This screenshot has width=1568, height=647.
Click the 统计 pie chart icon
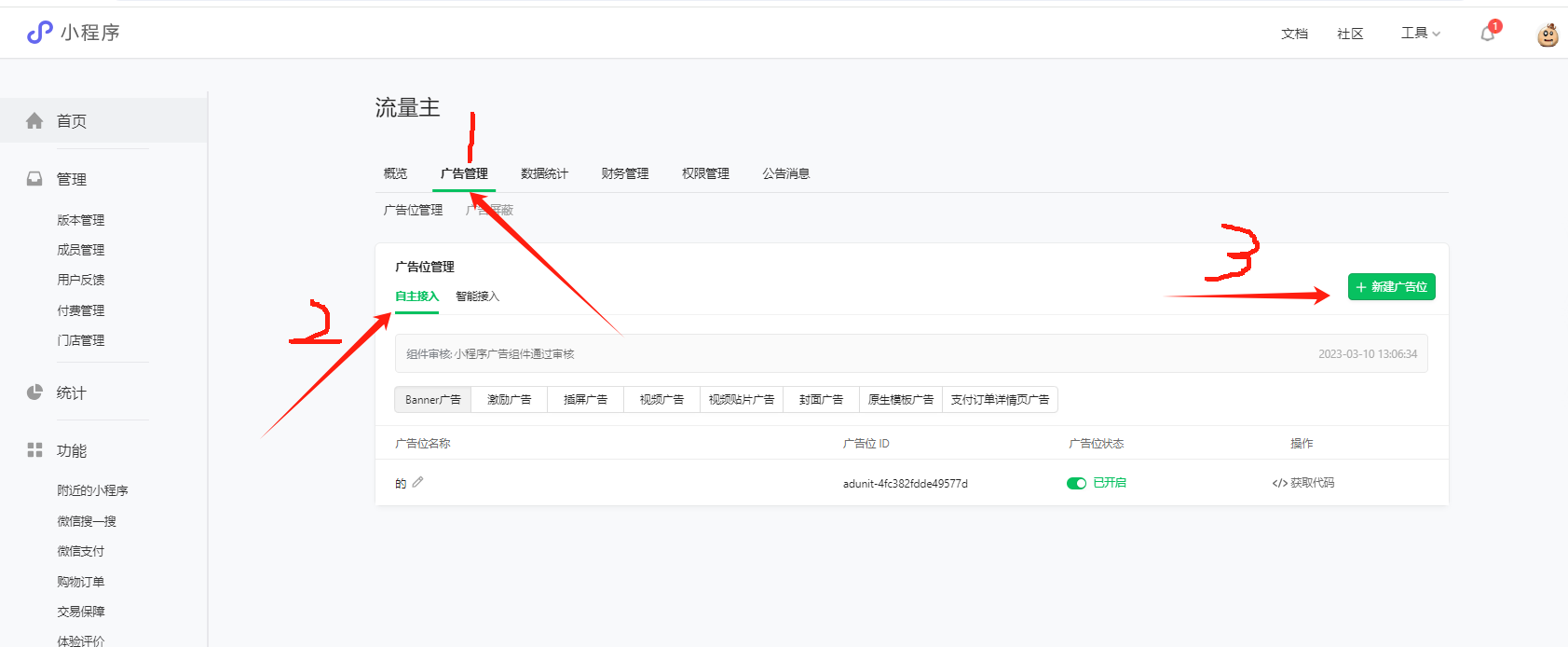pyautogui.click(x=34, y=392)
